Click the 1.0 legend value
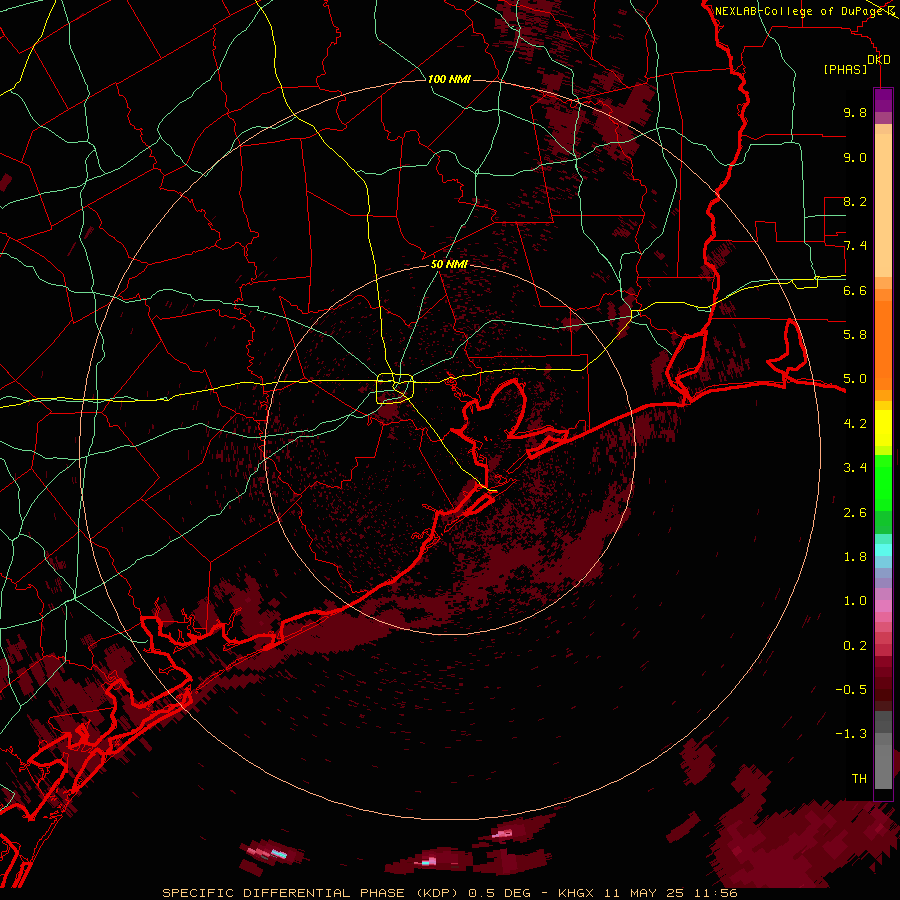 (855, 601)
